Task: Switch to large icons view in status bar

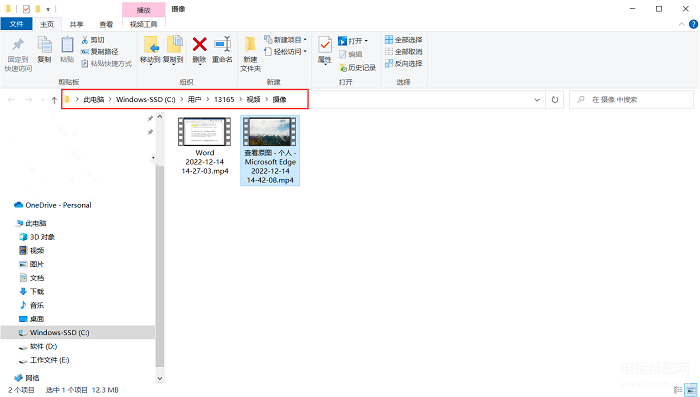Action: click(690, 390)
